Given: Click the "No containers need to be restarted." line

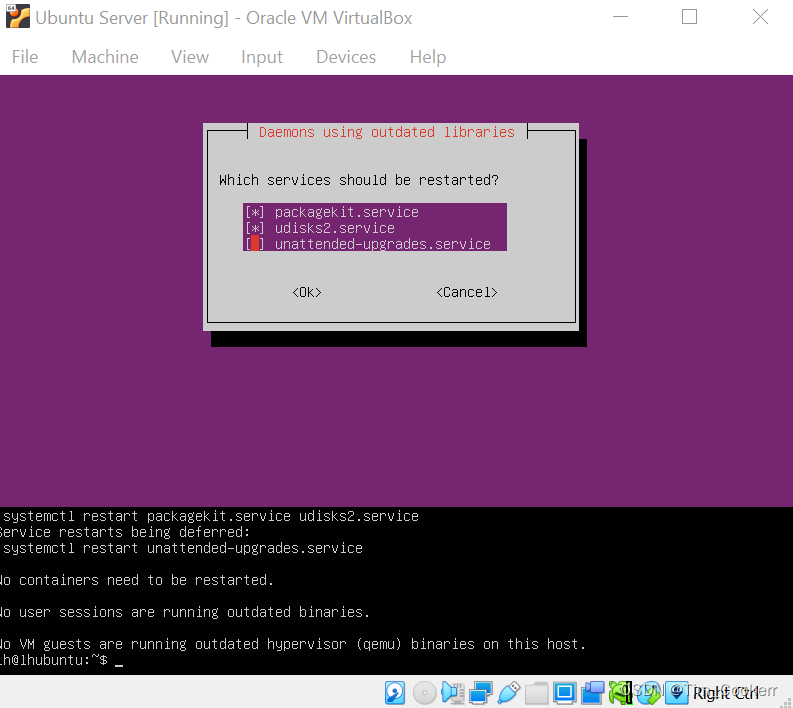Looking at the screenshot, I should [137, 580].
